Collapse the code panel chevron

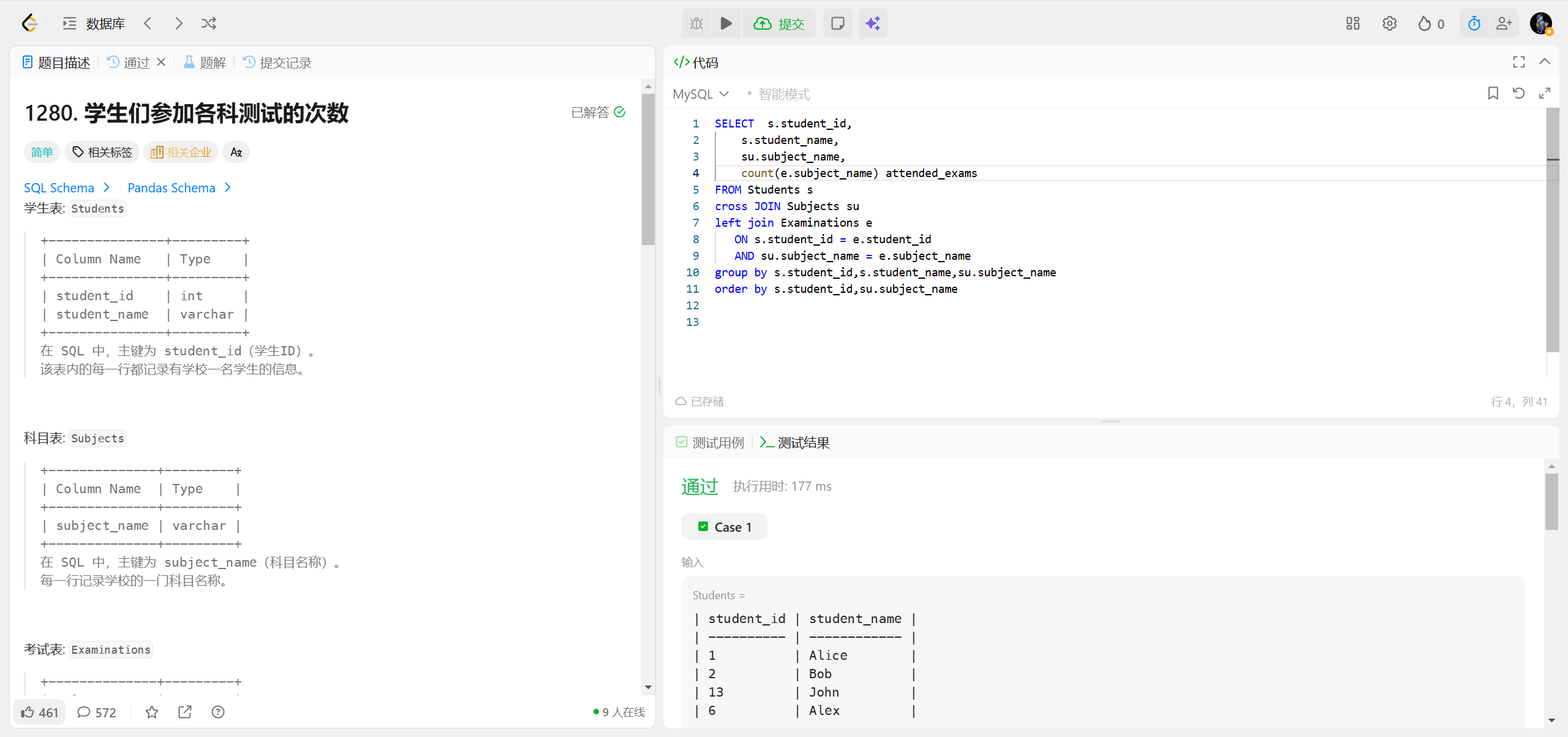[x=1544, y=62]
